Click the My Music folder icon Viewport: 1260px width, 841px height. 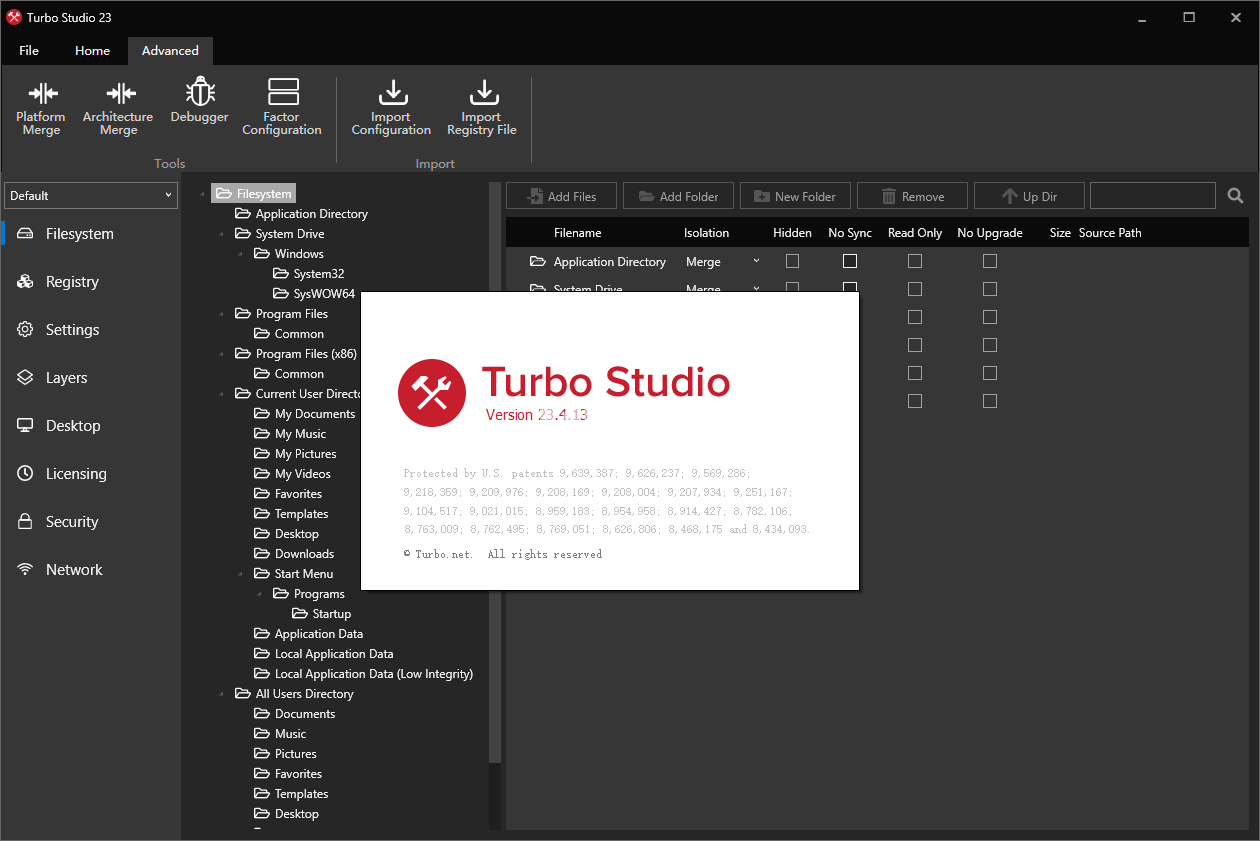262,434
